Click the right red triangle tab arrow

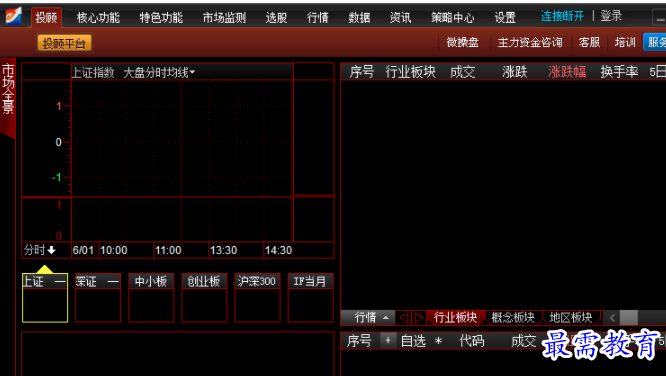pos(418,317)
